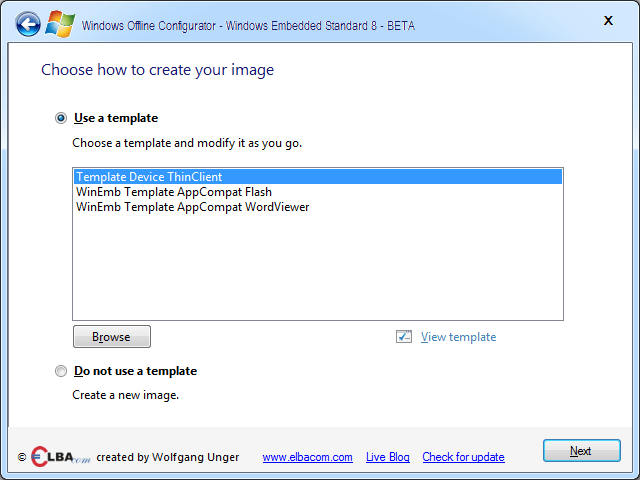Open the Live Blog link
Viewport: 640px width, 480px height.
(387, 457)
